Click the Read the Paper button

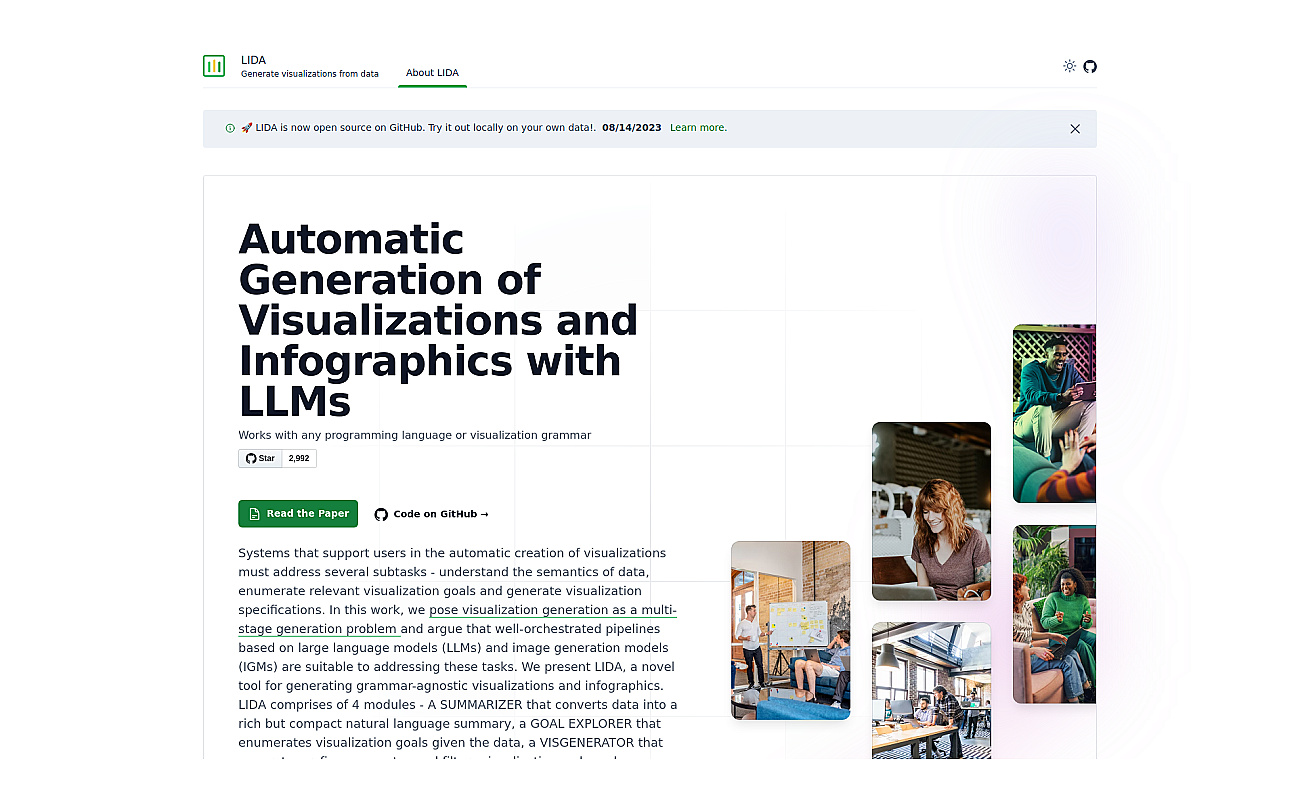(x=298, y=514)
